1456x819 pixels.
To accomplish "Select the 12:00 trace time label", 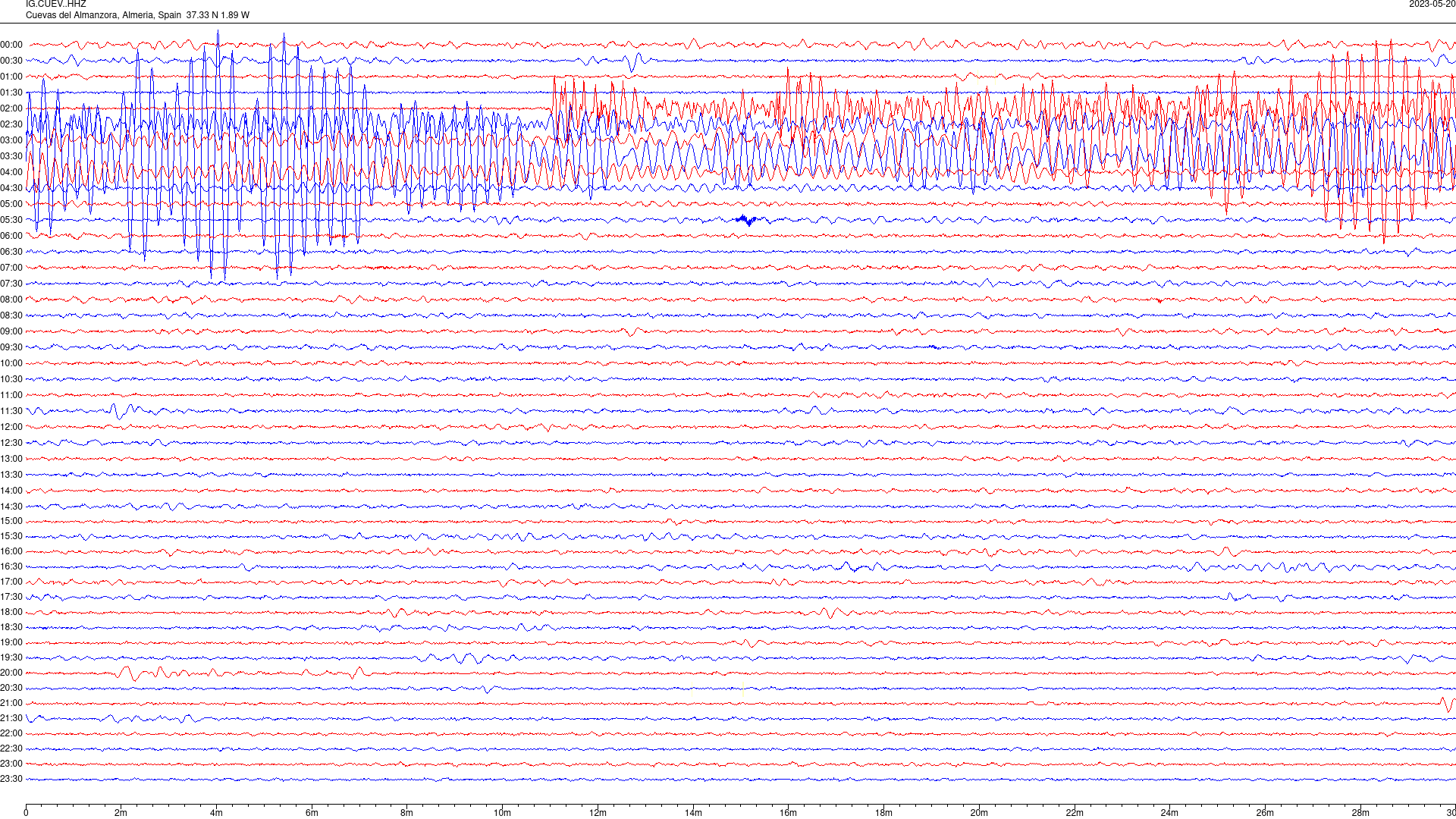I will (x=11, y=427).
